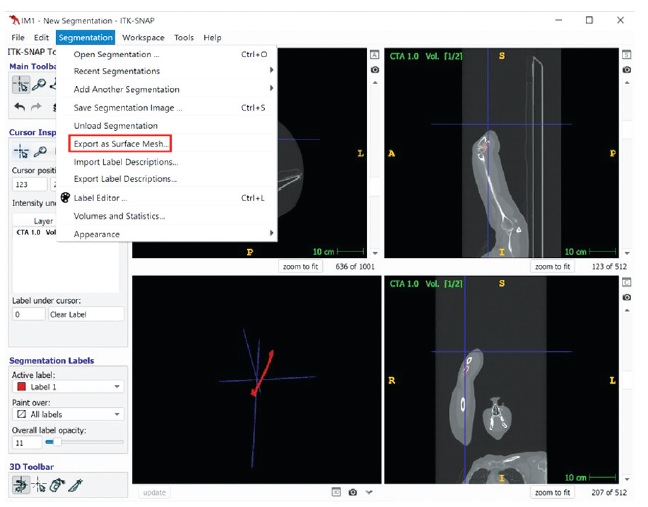Select the 3D scalpel tool

point(75,484)
